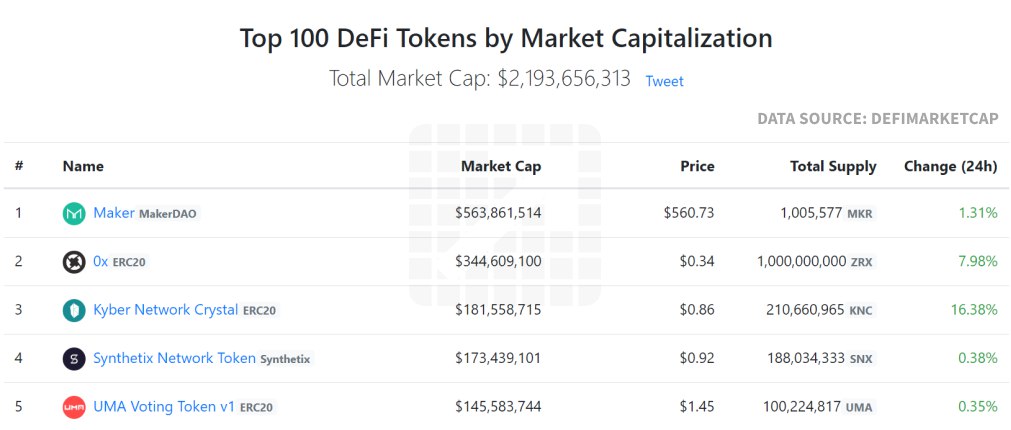Sort table by Market Cap column header
Viewport: 1011px width, 430px height.
(501, 166)
